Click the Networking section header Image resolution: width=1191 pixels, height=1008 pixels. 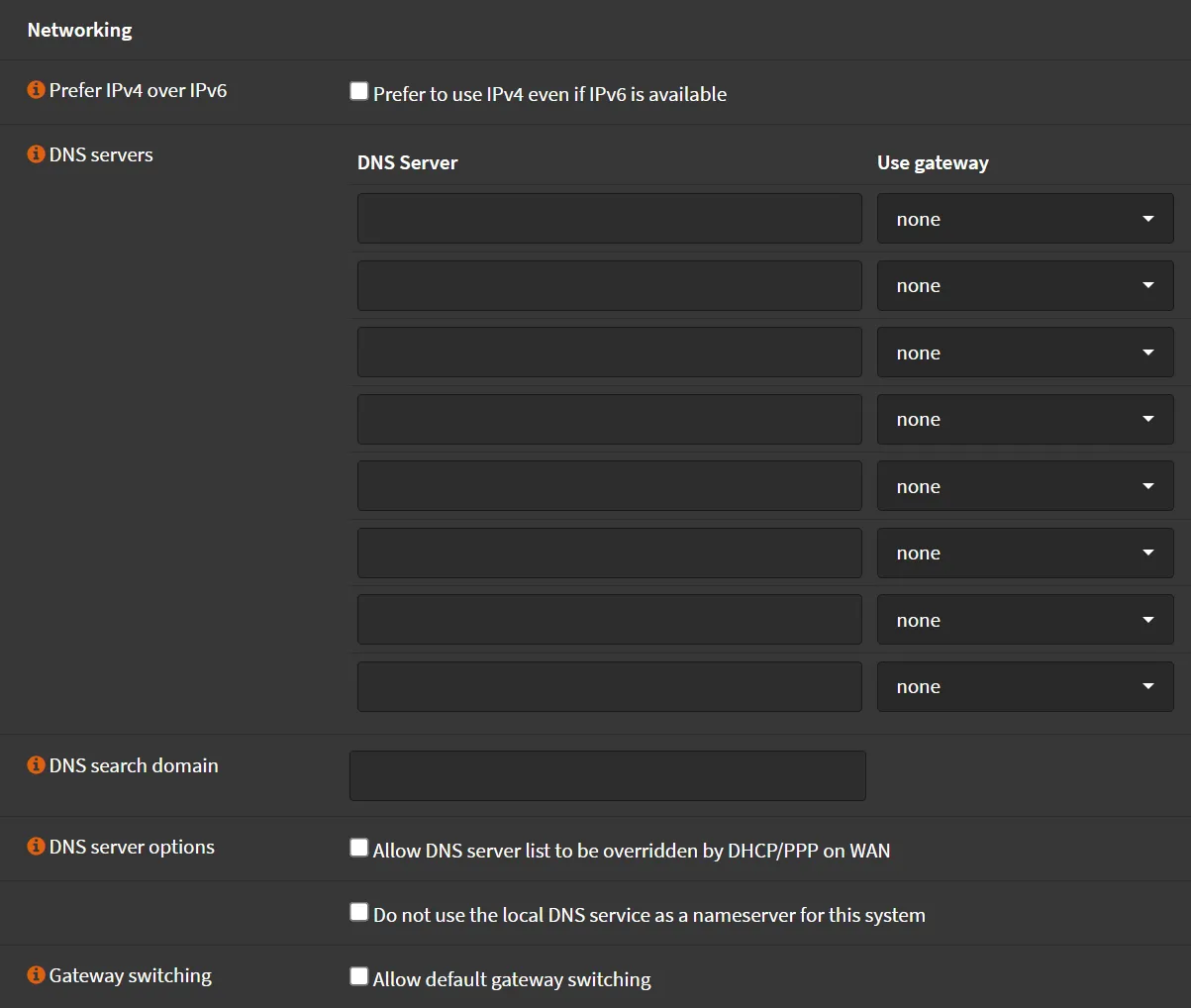tap(79, 30)
